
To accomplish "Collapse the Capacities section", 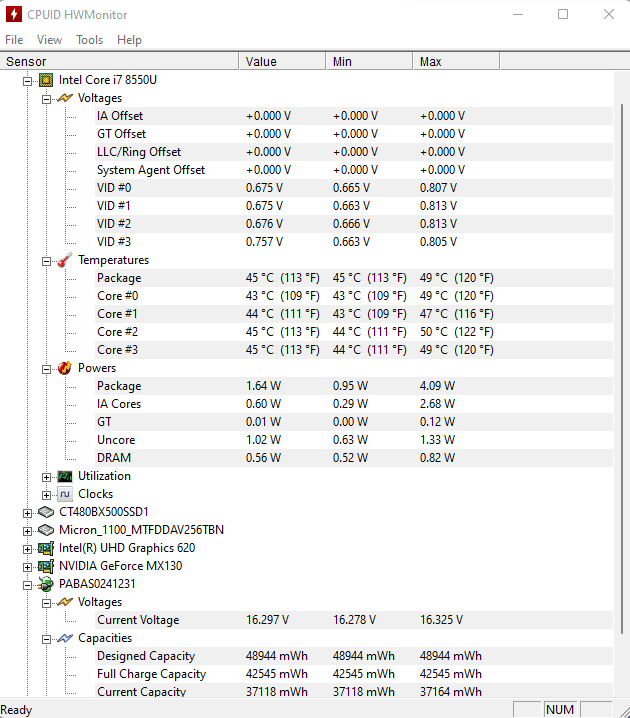I will coord(46,640).
